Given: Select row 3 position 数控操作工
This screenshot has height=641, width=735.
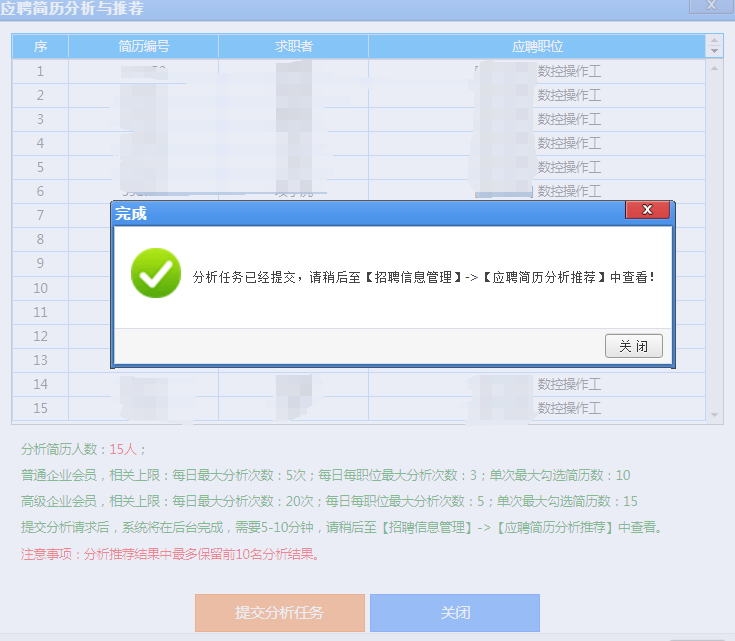Looking at the screenshot, I should [569, 119].
